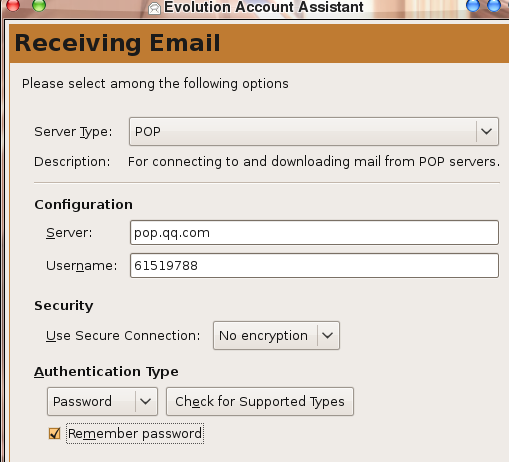Click the Username label text

click(x=82, y=266)
